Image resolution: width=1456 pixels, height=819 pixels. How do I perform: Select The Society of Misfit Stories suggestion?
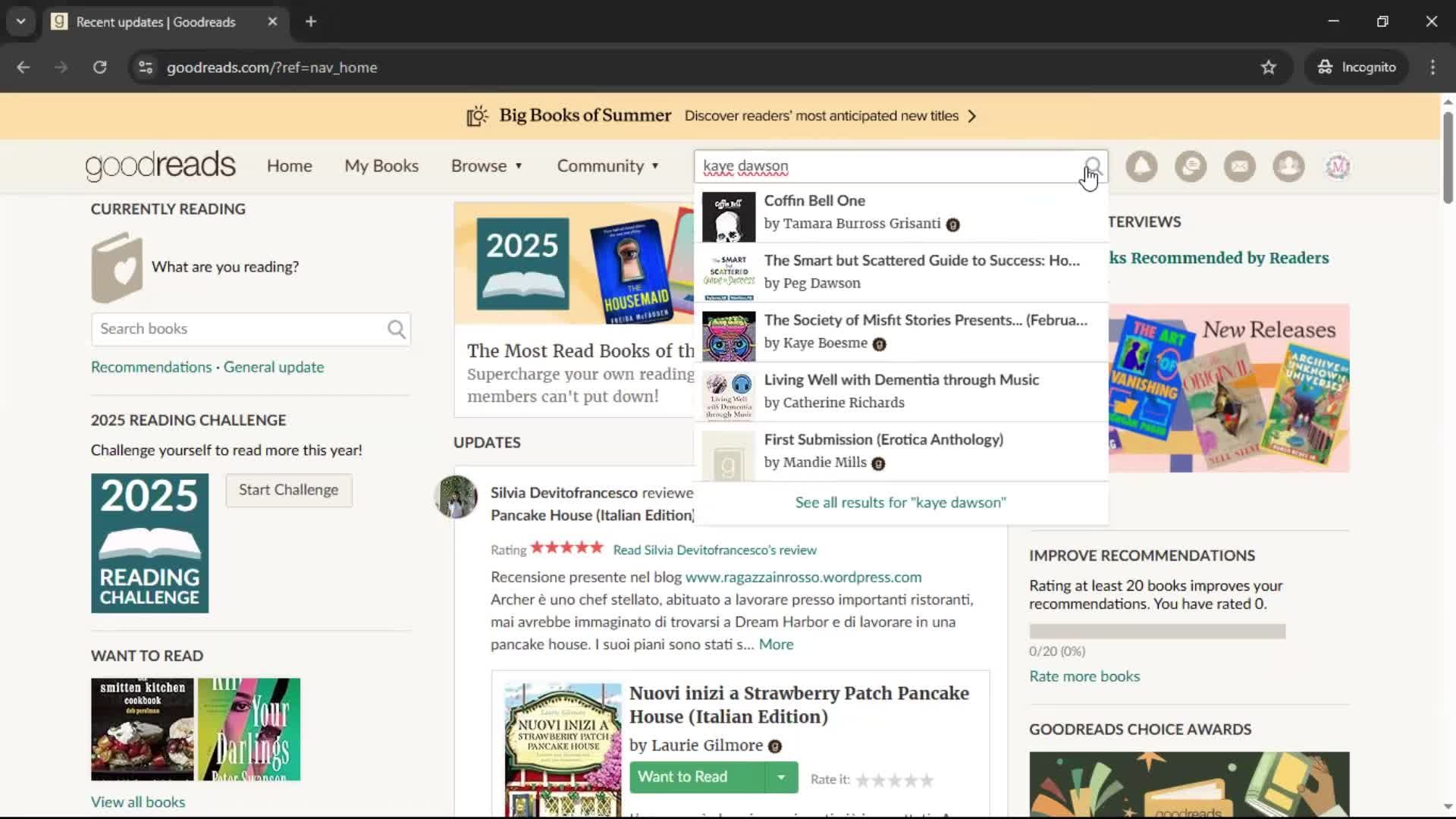point(901,332)
